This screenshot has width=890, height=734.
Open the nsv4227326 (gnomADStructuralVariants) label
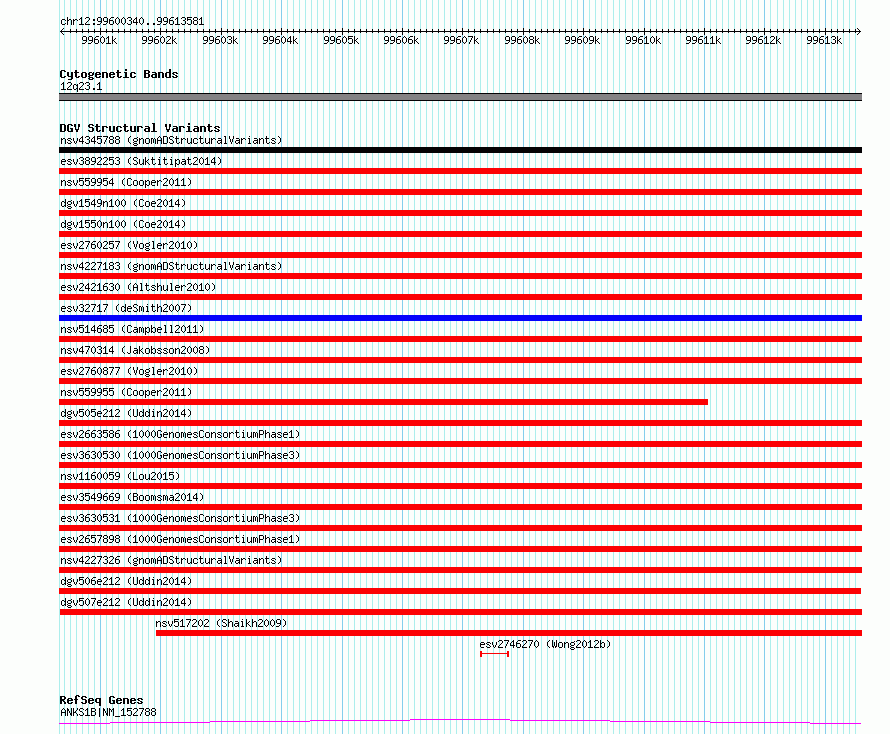click(x=171, y=560)
